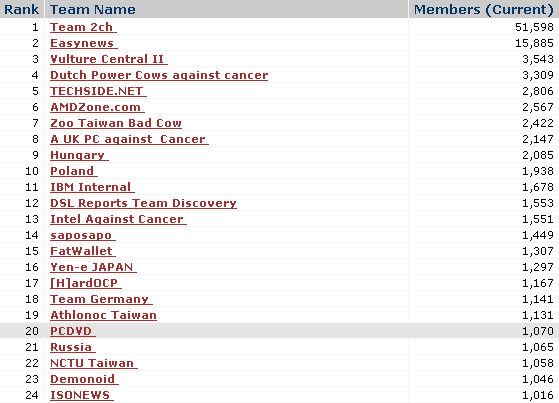This screenshot has width=559, height=403.
Task: Open the Poland team link
Action: point(74,171)
